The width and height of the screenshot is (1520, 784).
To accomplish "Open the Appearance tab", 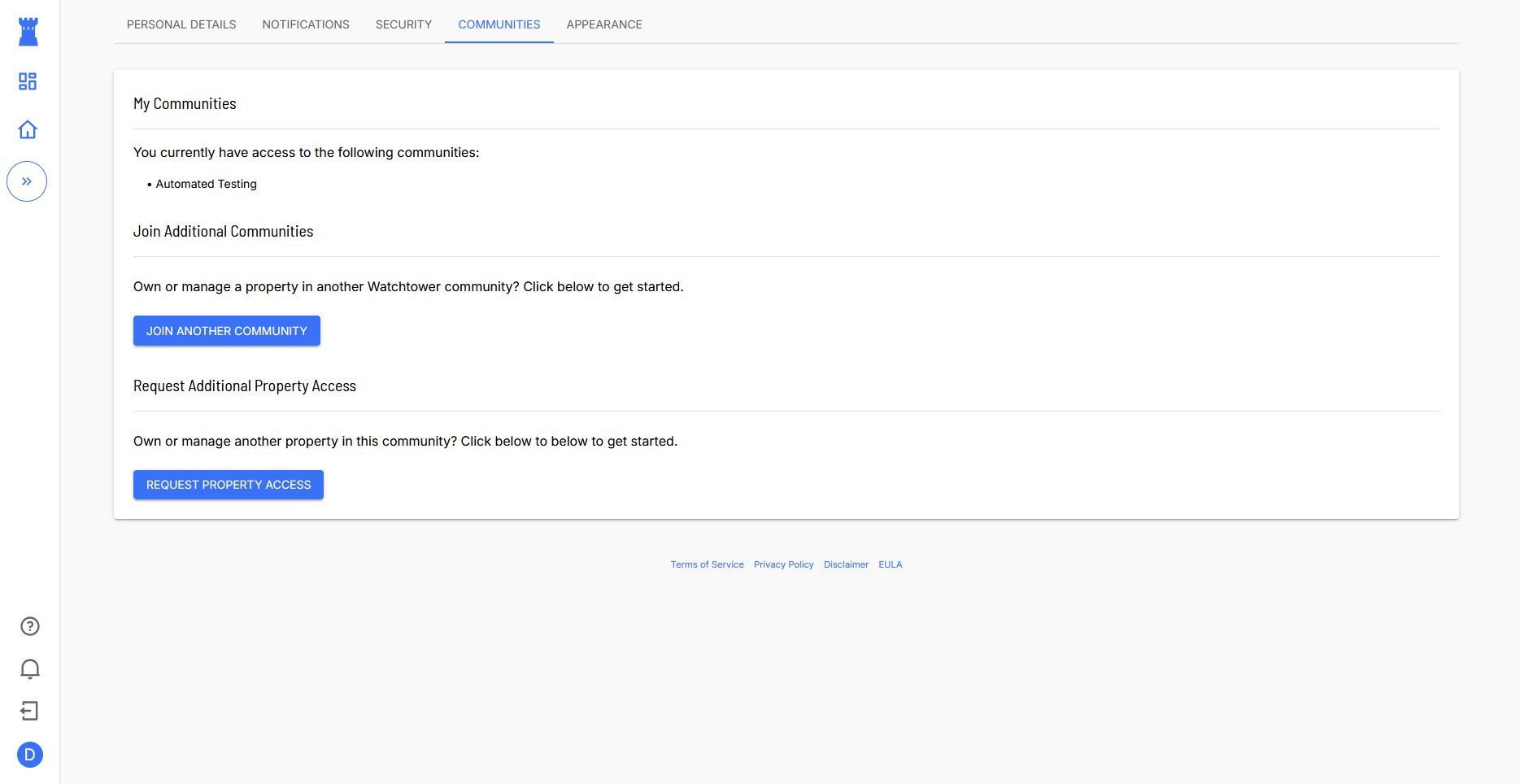I will [x=604, y=24].
